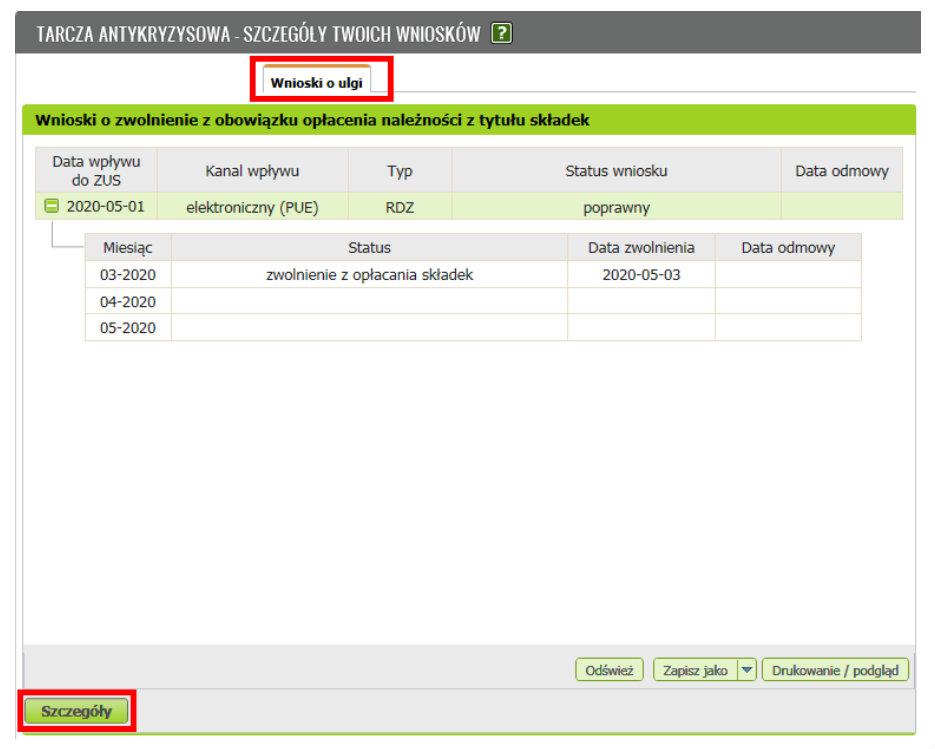The width and height of the screenshot is (935, 749).
Task: Click the Zapisz jako button
Action: click(695, 671)
